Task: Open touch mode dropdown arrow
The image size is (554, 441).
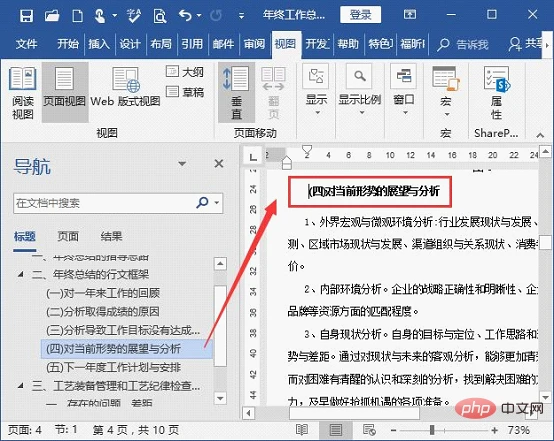Action: click(114, 15)
